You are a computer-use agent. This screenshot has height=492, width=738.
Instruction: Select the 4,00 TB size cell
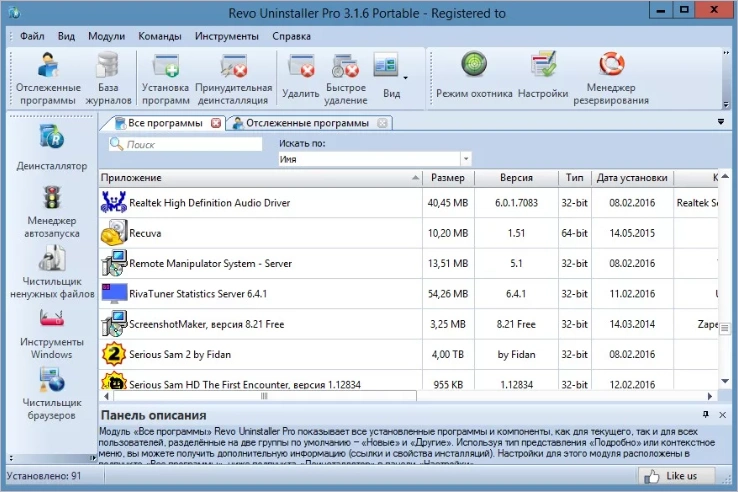[448, 355]
